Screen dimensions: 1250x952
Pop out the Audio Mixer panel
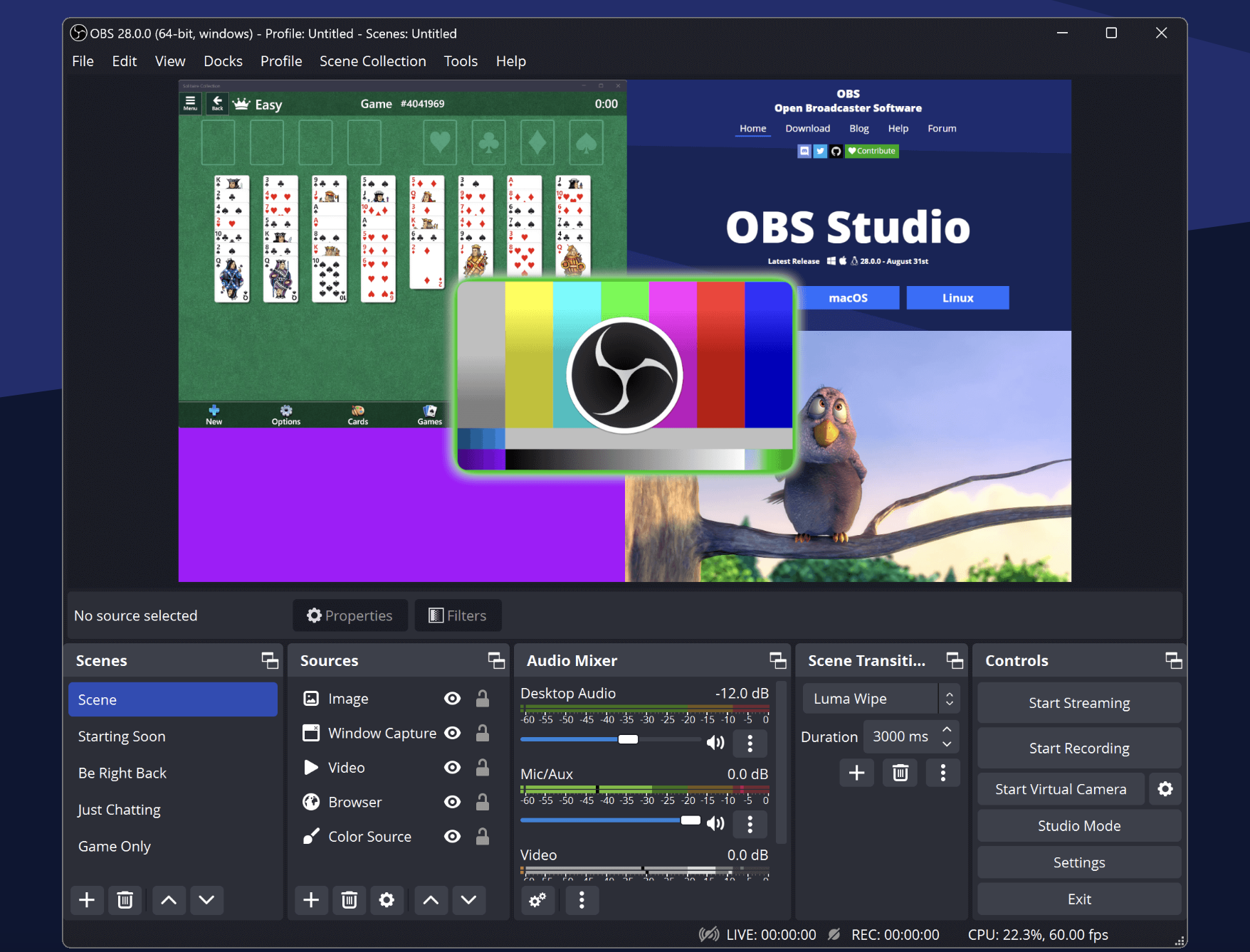(x=778, y=660)
